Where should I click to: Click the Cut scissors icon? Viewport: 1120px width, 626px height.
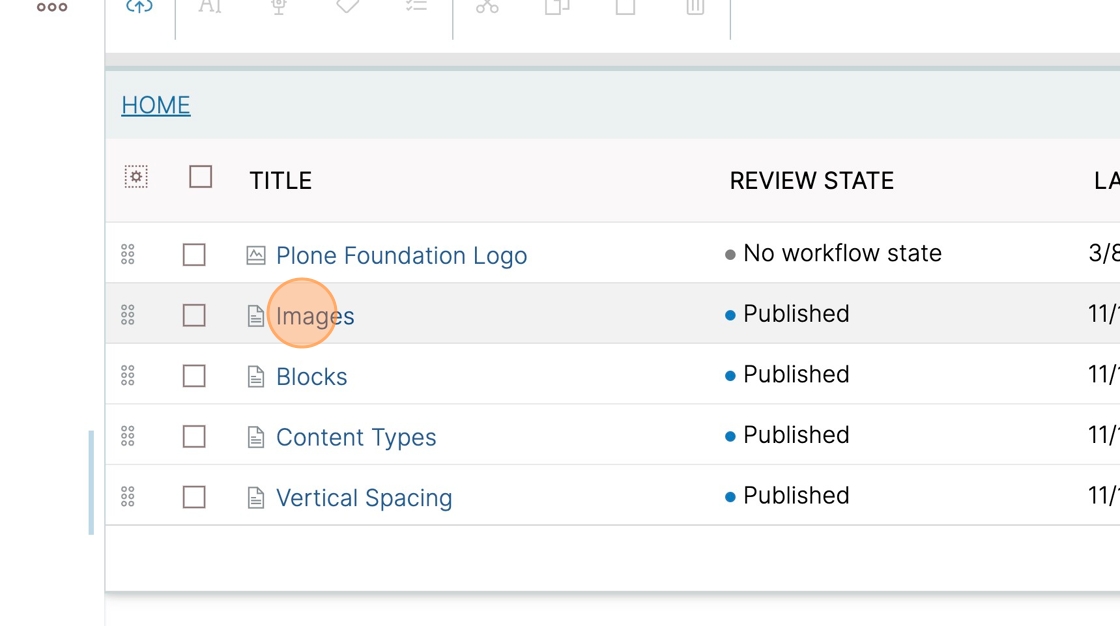point(487,6)
